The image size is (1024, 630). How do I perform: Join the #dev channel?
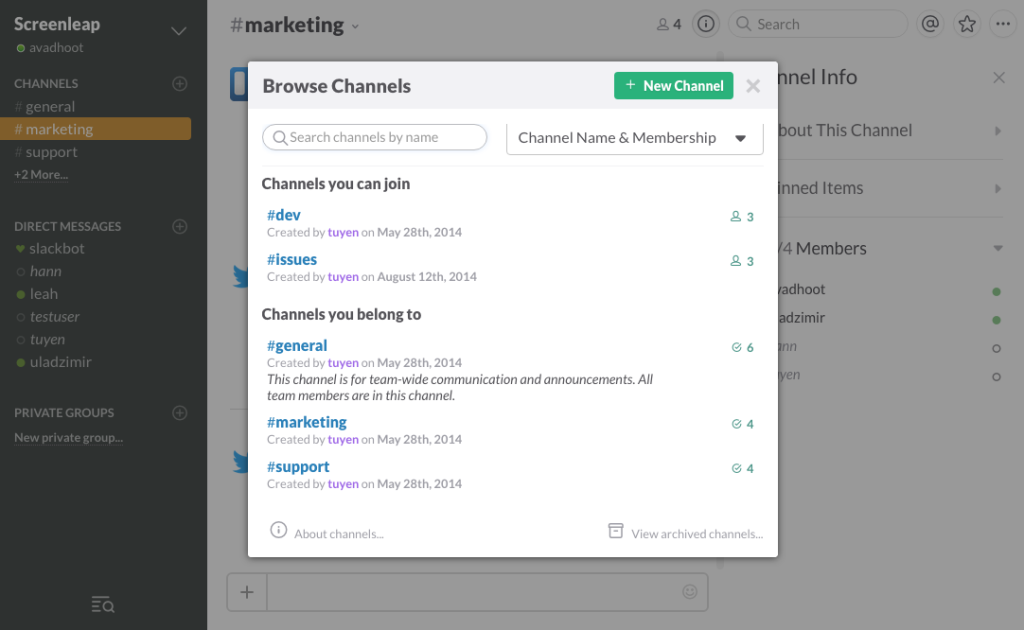tap(283, 214)
